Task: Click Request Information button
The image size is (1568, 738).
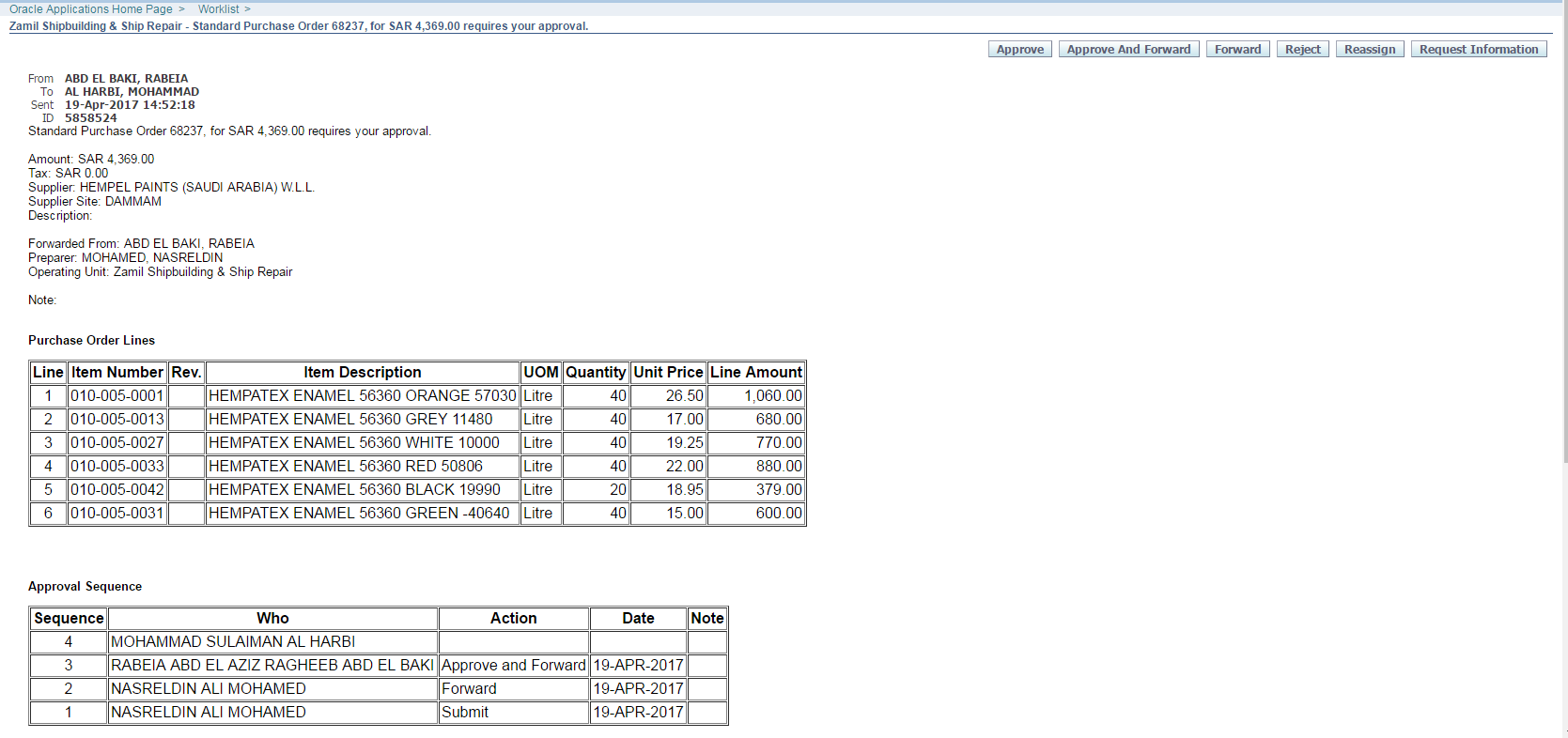Action: (1478, 49)
